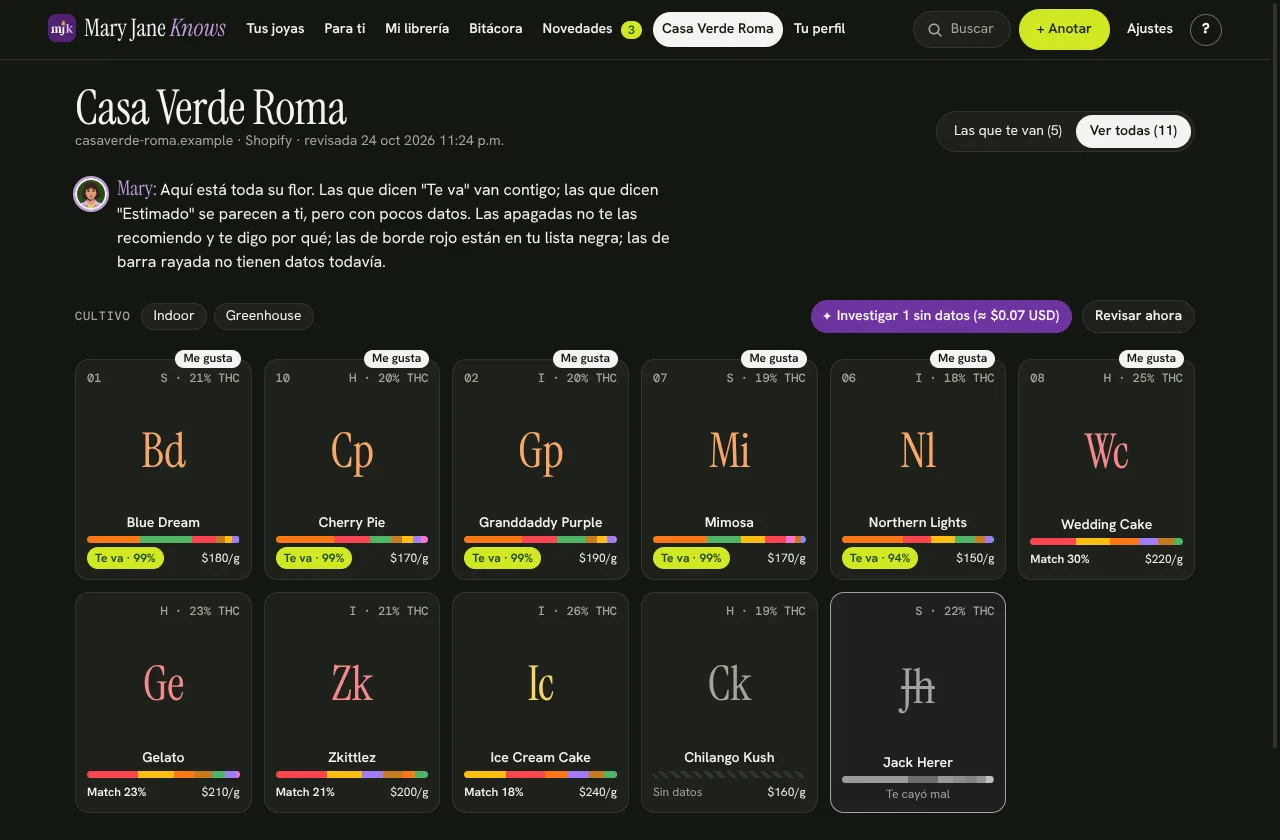Click the Te va 99% badge on Mimosa
This screenshot has width=1280, height=840.
tap(691, 558)
